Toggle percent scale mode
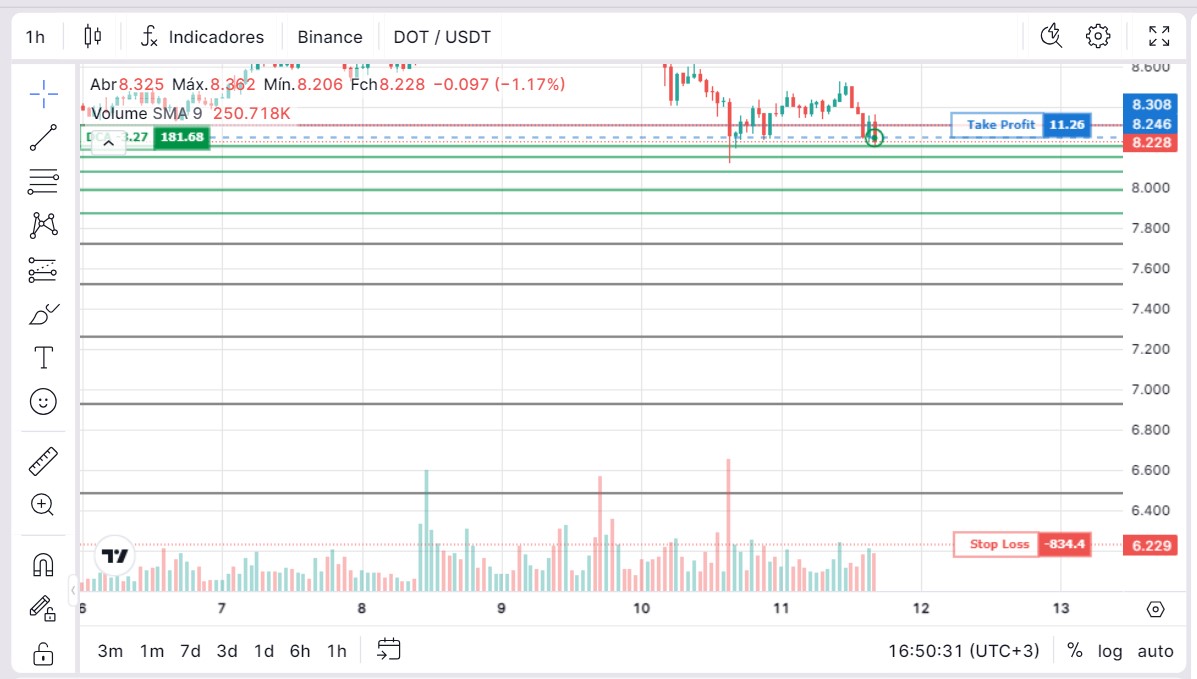This screenshot has width=1197, height=679. click(x=1074, y=651)
